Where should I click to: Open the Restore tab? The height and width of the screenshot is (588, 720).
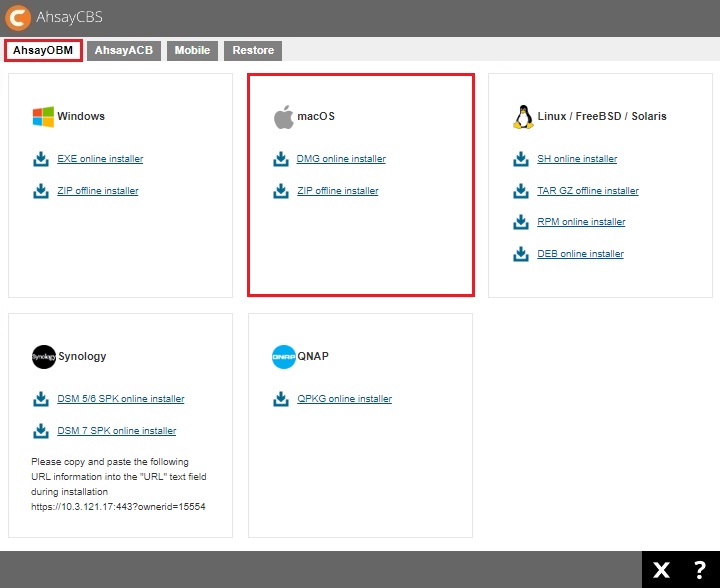click(x=253, y=50)
